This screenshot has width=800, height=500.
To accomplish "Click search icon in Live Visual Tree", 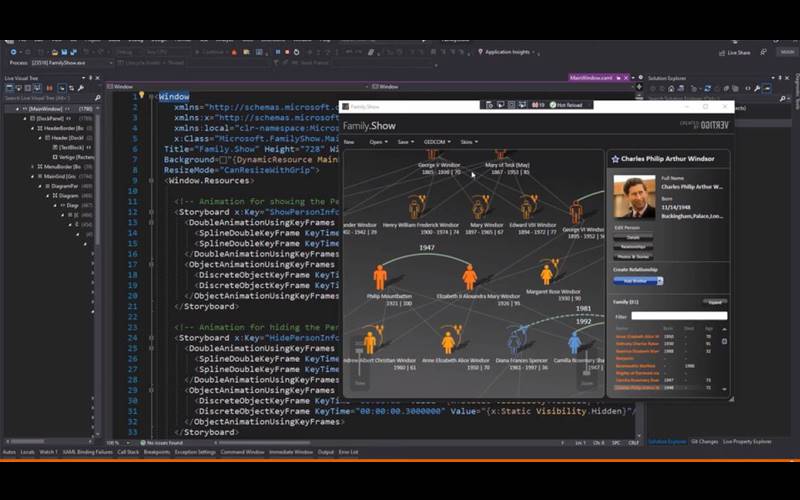I will pyautogui.click(x=98, y=98).
